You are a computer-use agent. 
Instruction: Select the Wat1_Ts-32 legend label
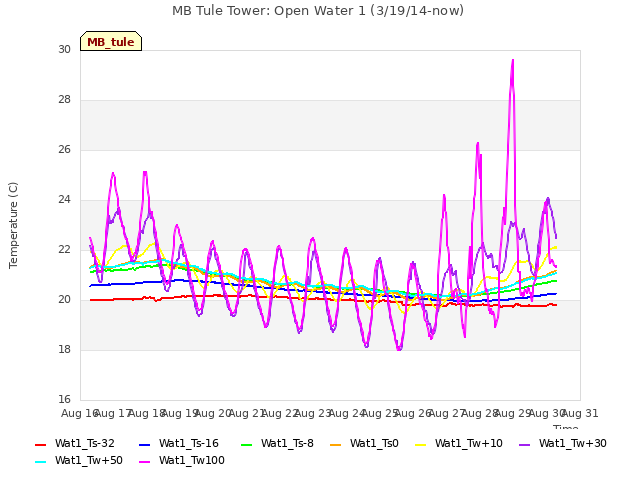pyautogui.click(x=84, y=443)
